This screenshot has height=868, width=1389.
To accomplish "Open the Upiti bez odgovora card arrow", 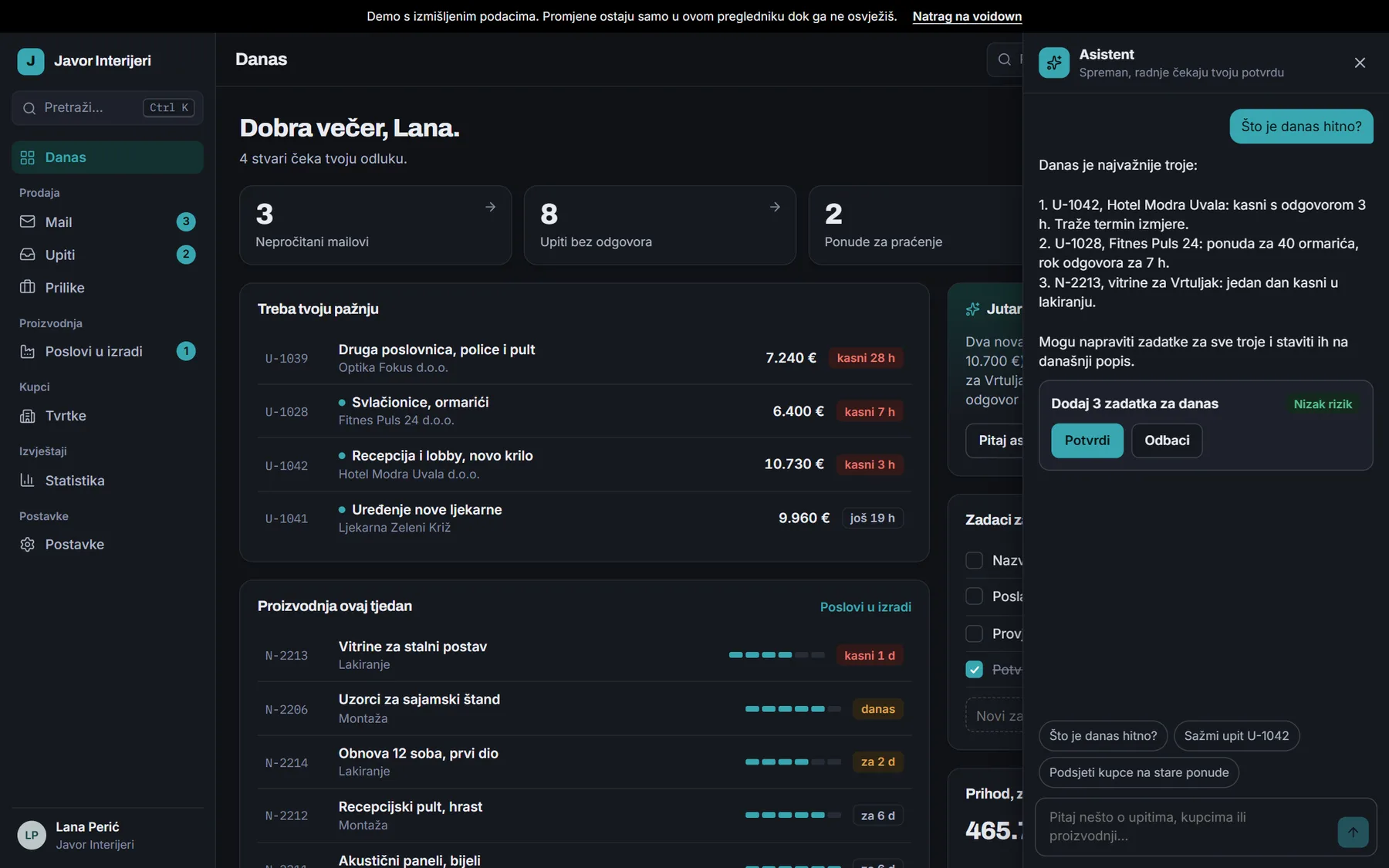I will [x=775, y=207].
